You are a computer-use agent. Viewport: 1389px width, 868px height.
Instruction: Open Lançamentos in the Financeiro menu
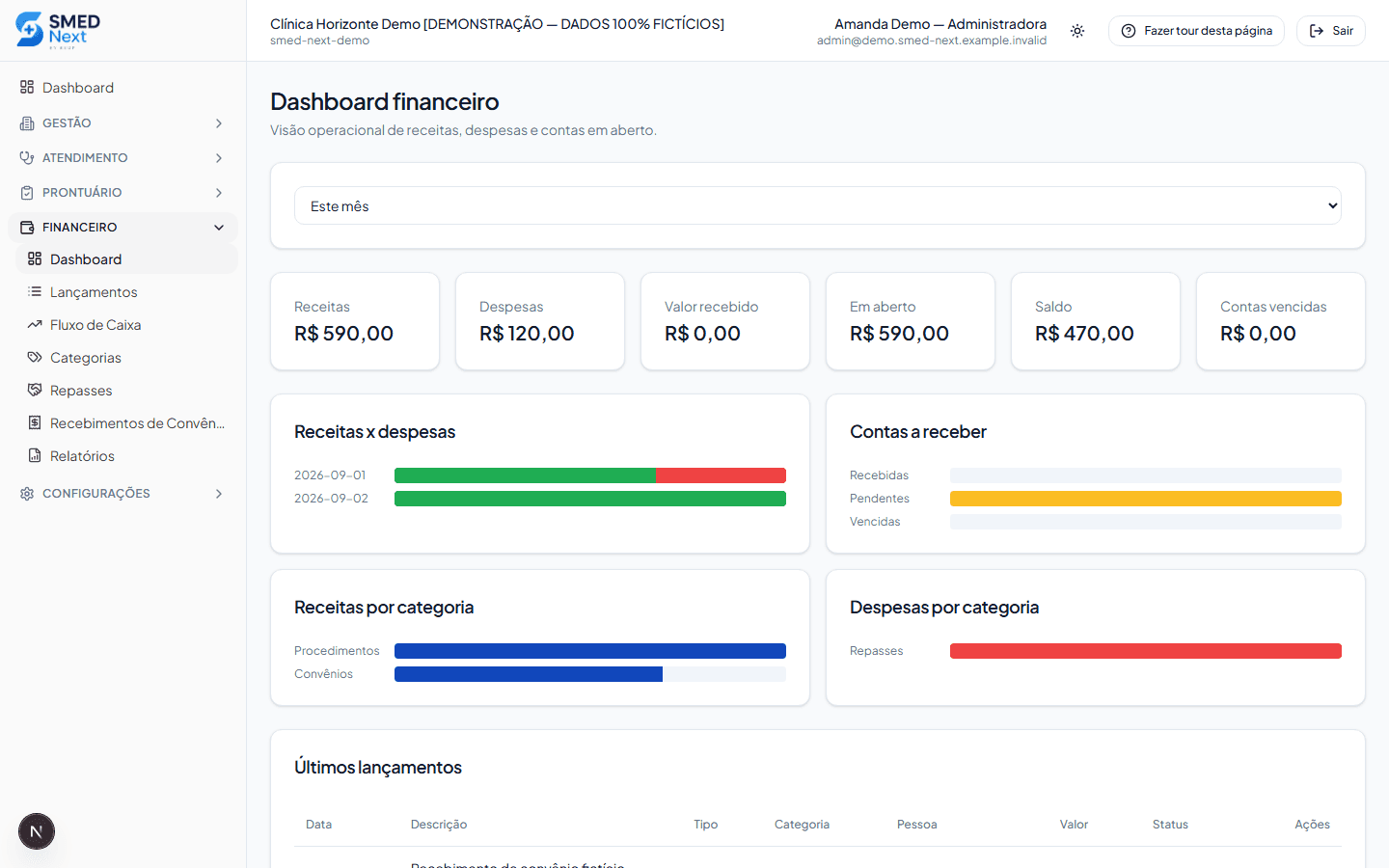click(x=127, y=292)
